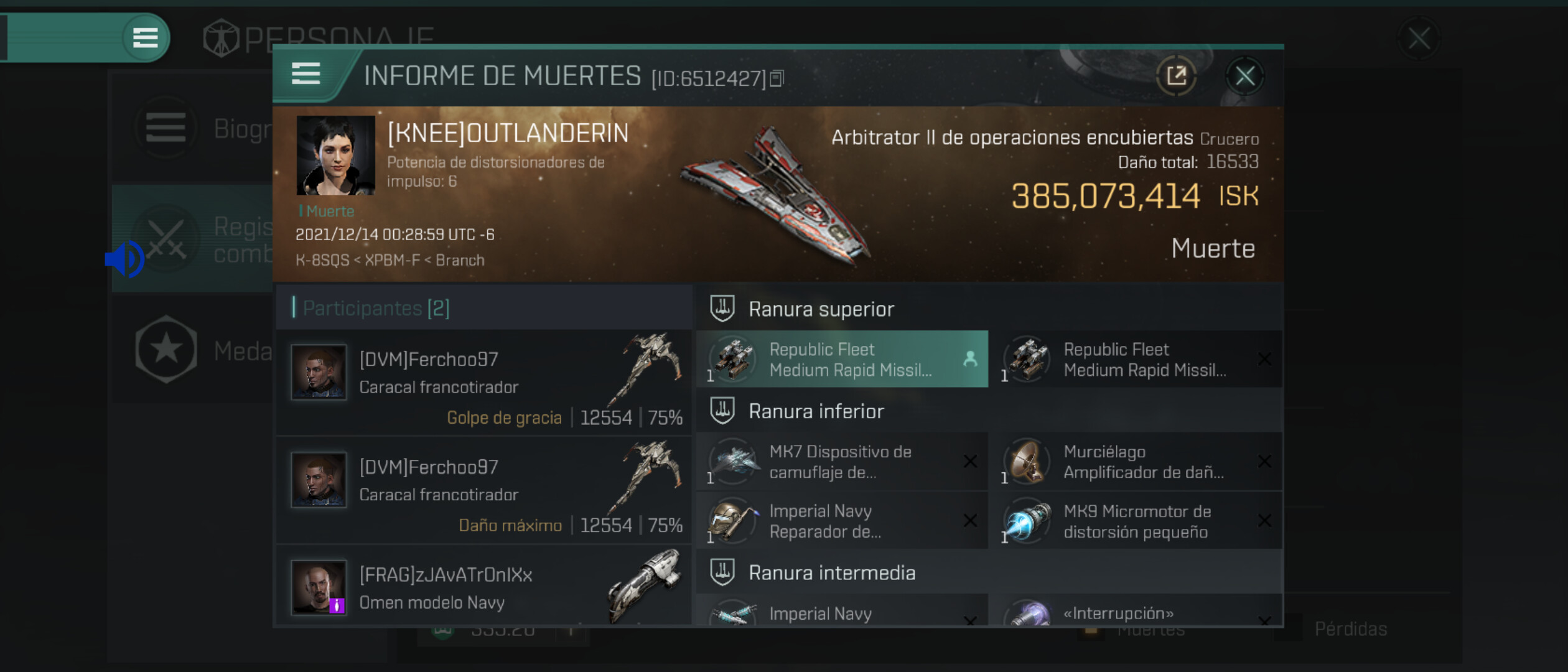Image resolution: width=1568 pixels, height=672 pixels.
Task: Select highlighted Republic Fleet Rapid Missile module
Action: tap(842, 359)
